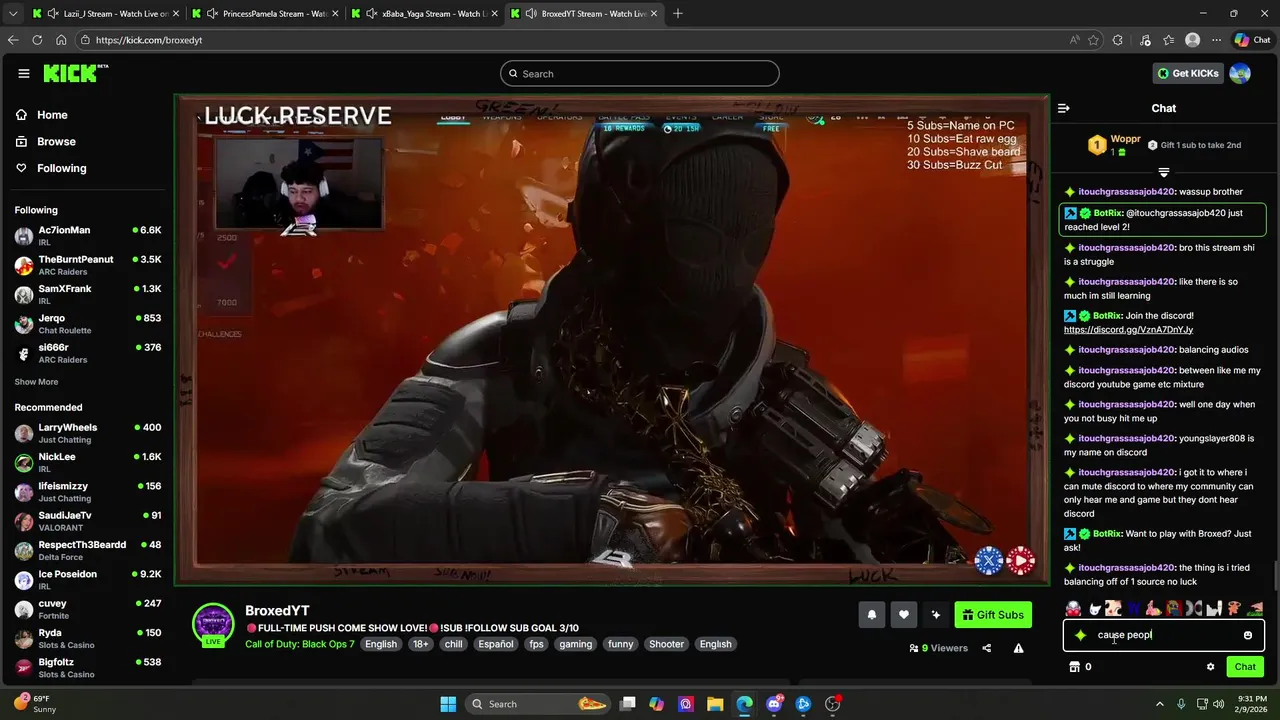Open Jerqo channel
Screen dimensions: 1280x720
click(88, 324)
